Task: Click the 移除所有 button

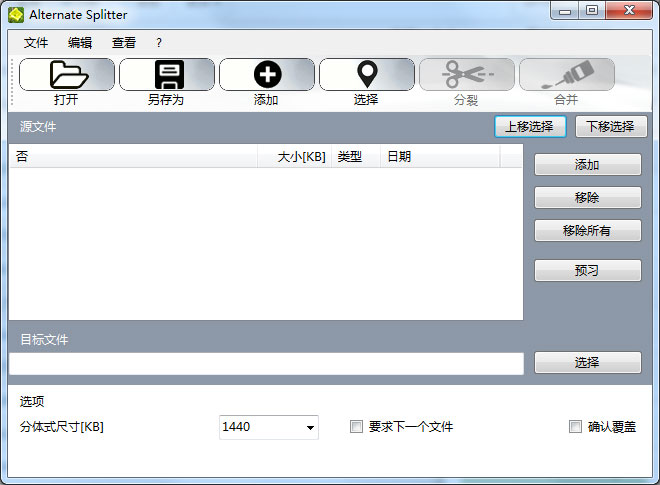Action: 588,230
